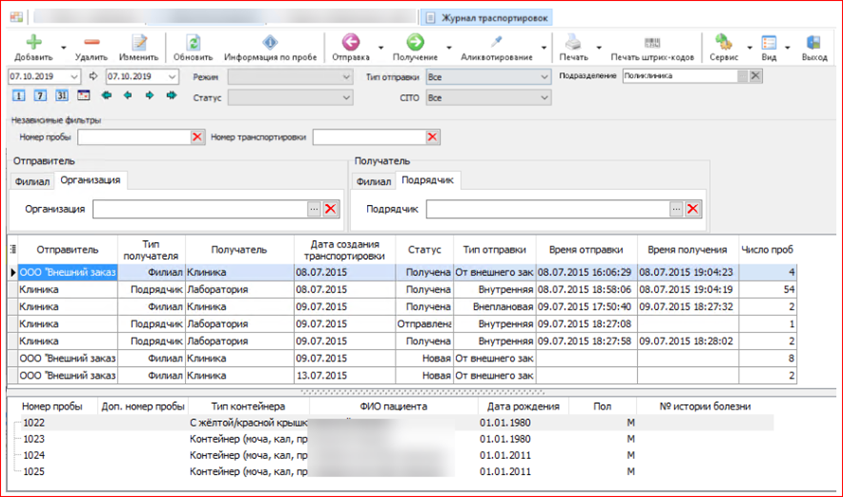Click the Удалить red minus icon
The image size is (843, 497).
[91, 42]
